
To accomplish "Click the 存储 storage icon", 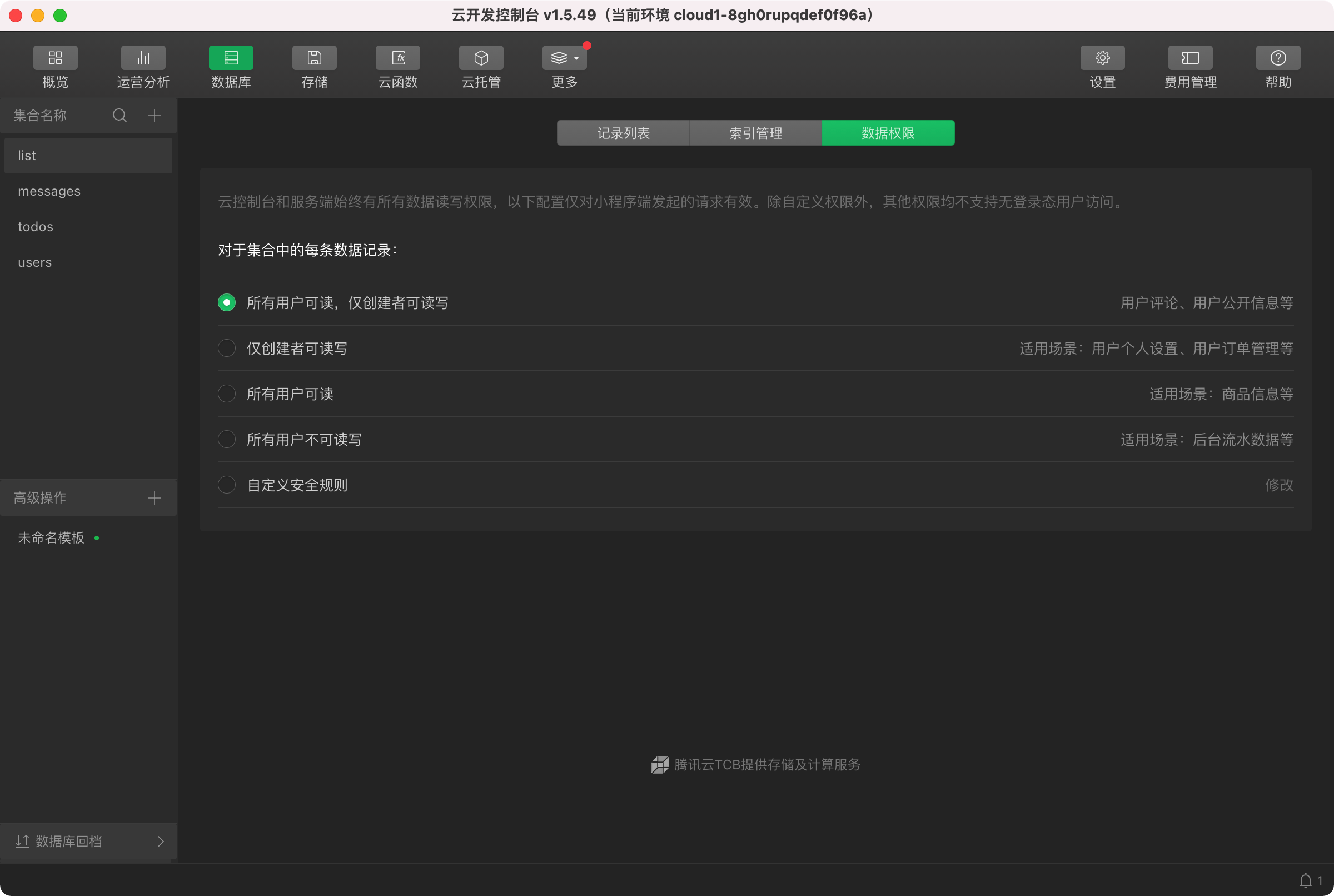I will coord(314,58).
